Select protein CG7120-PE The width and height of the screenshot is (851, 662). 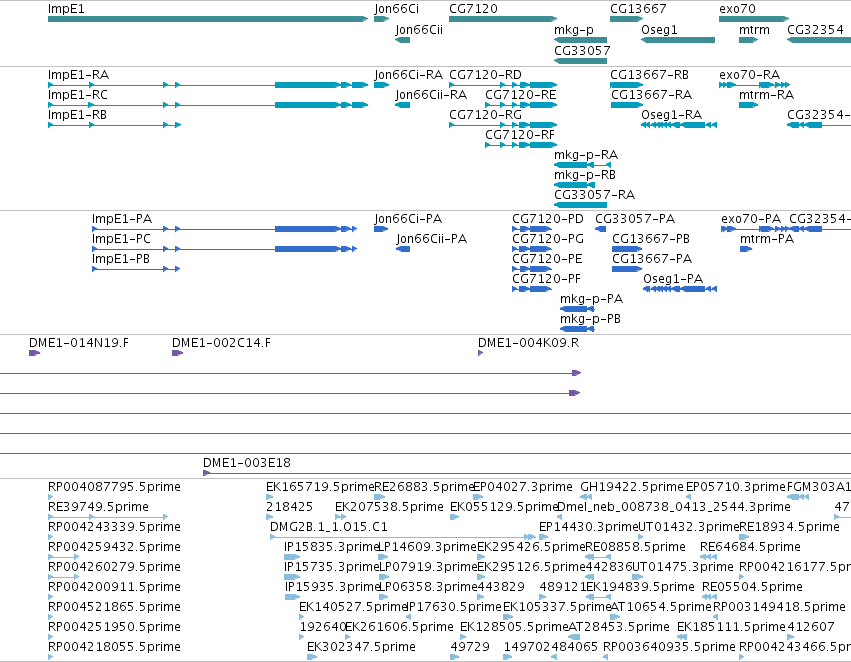point(532,269)
